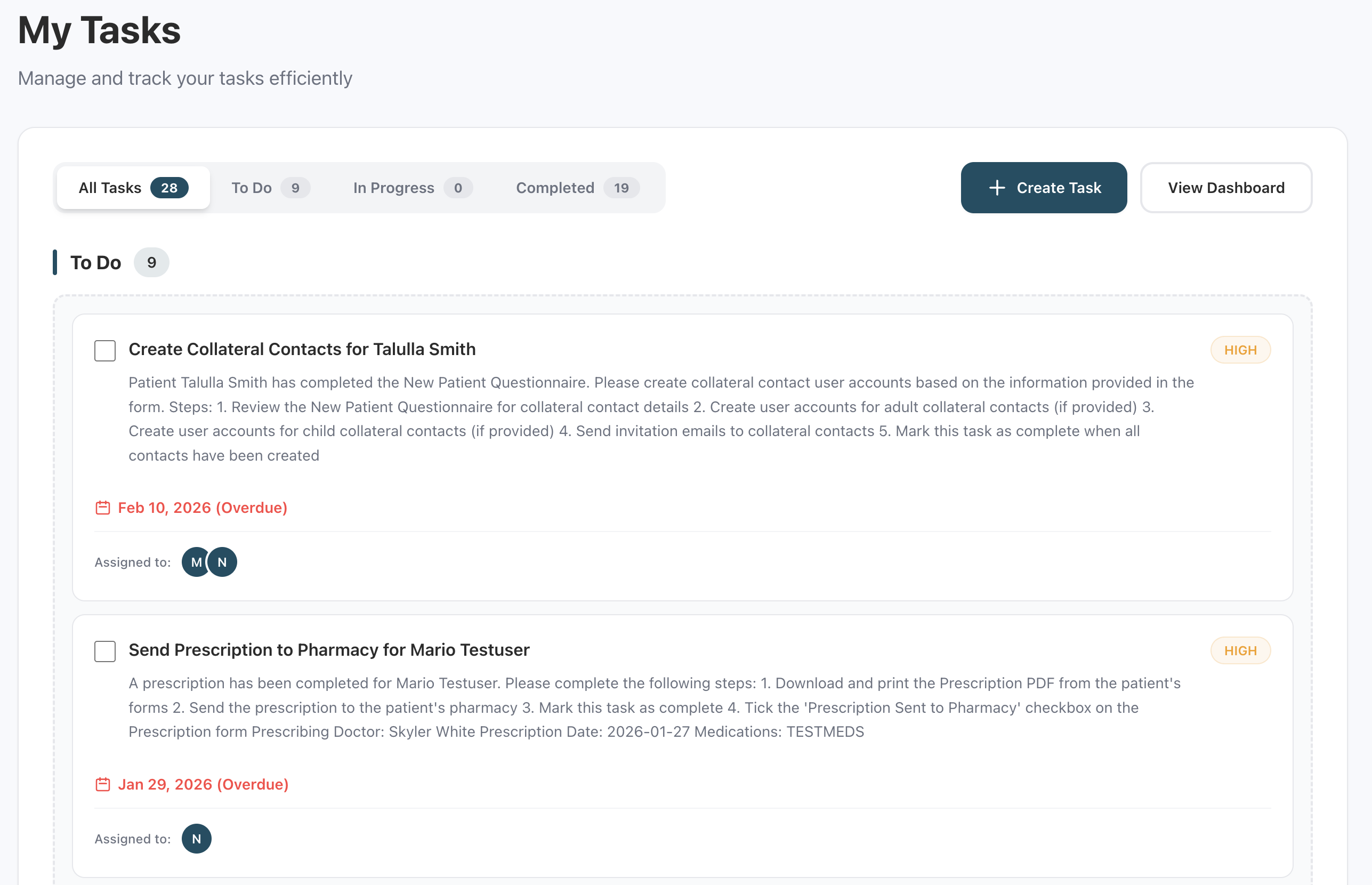1372x885 pixels.
Task: Switch to the All Tasks tab
Action: [133, 188]
